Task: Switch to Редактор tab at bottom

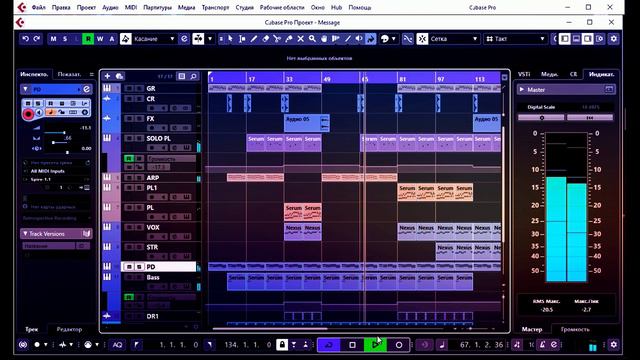Action: pos(69,329)
